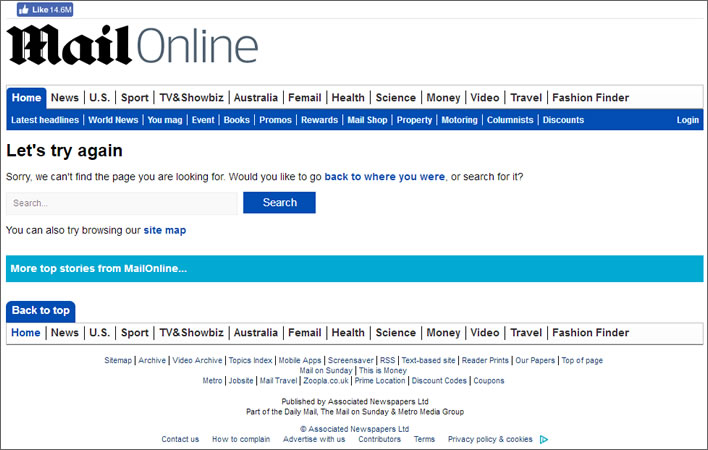Viewport: 708px width, 450px height.
Task: Open Books in the blue sub-menu
Action: [237, 120]
